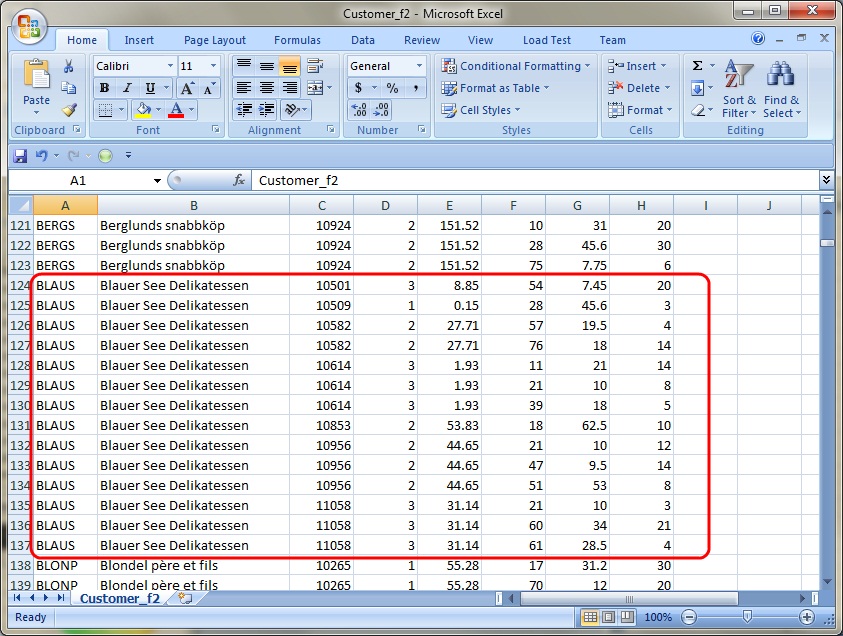Open the Review ribbon tab
The image size is (843, 636).
coord(422,40)
